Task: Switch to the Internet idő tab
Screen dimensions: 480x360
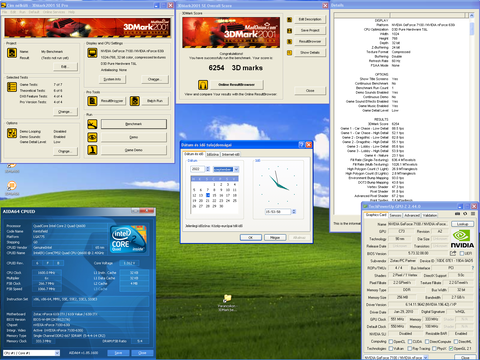Action: click(x=230, y=155)
